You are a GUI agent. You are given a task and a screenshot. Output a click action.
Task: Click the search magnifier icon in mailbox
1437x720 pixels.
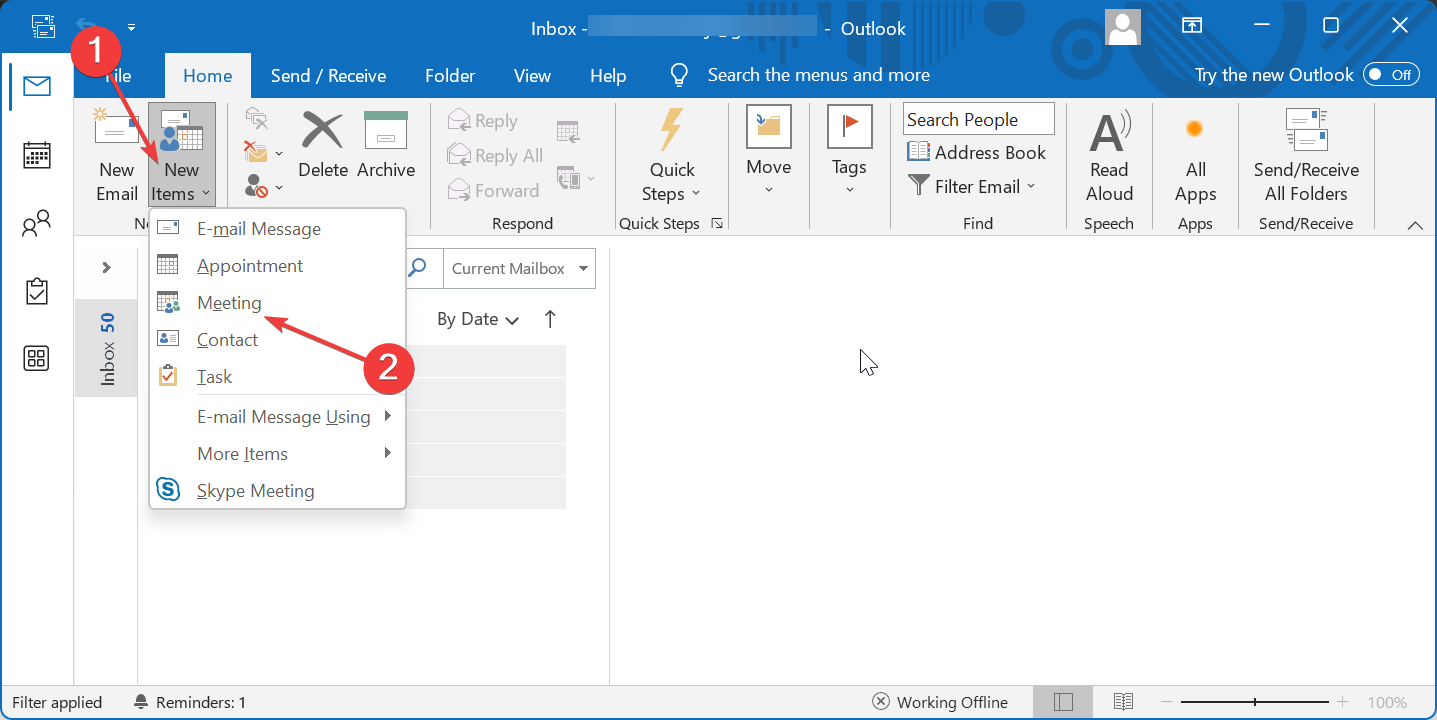419,268
